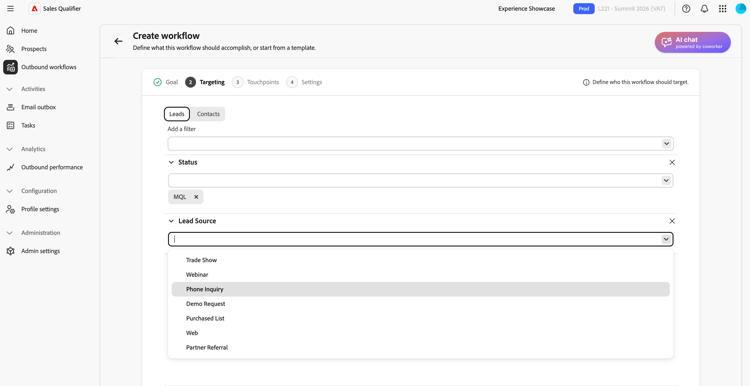Click the L221 - Summit 2026 sandbox label
Image resolution: width=750 pixels, height=386 pixels.
tap(631, 9)
